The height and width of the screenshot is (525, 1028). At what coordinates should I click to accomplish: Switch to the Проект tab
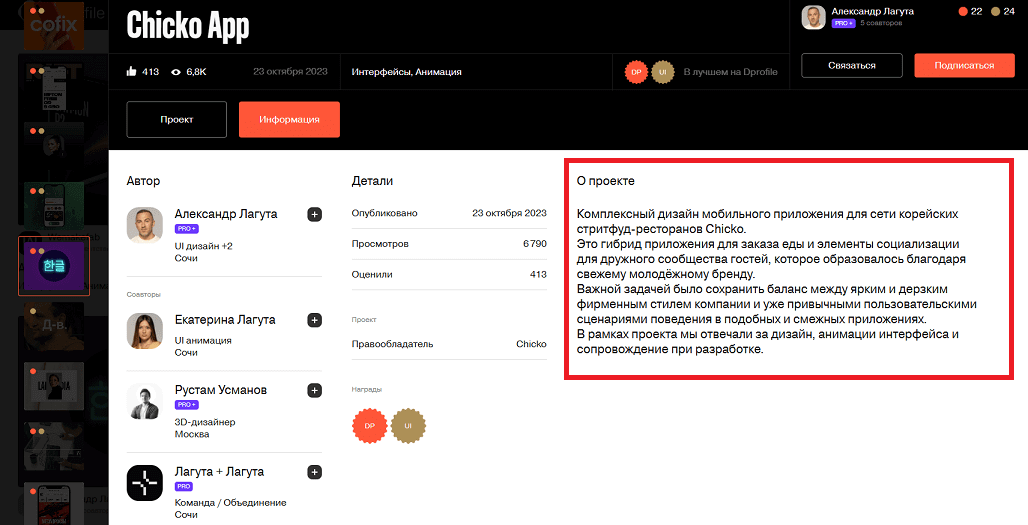pyautogui.click(x=176, y=119)
